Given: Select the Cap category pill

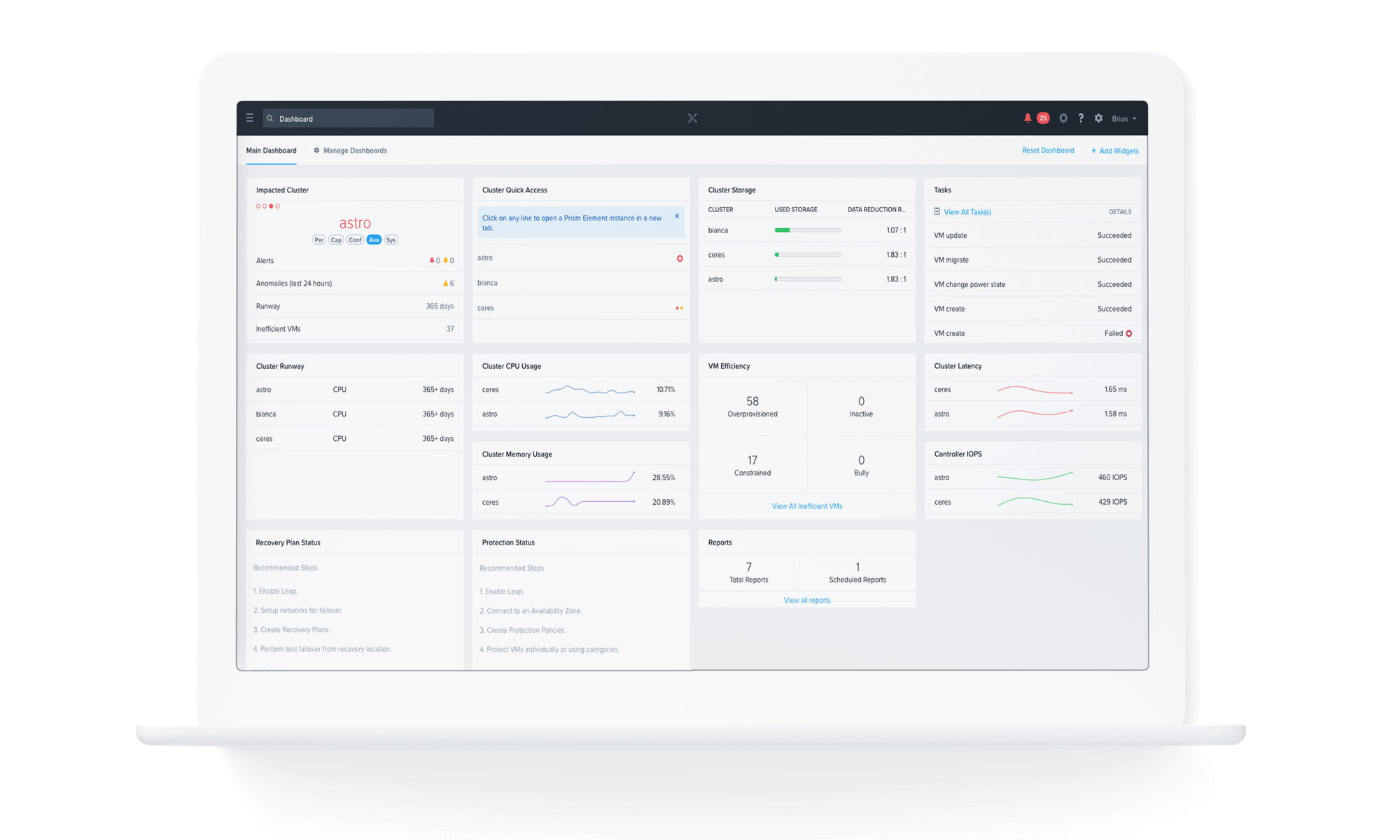Looking at the screenshot, I should 337,240.
